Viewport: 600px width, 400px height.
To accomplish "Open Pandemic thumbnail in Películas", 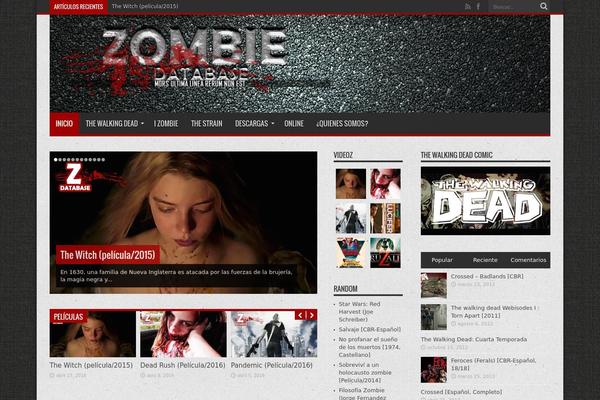I will (274, 334).
